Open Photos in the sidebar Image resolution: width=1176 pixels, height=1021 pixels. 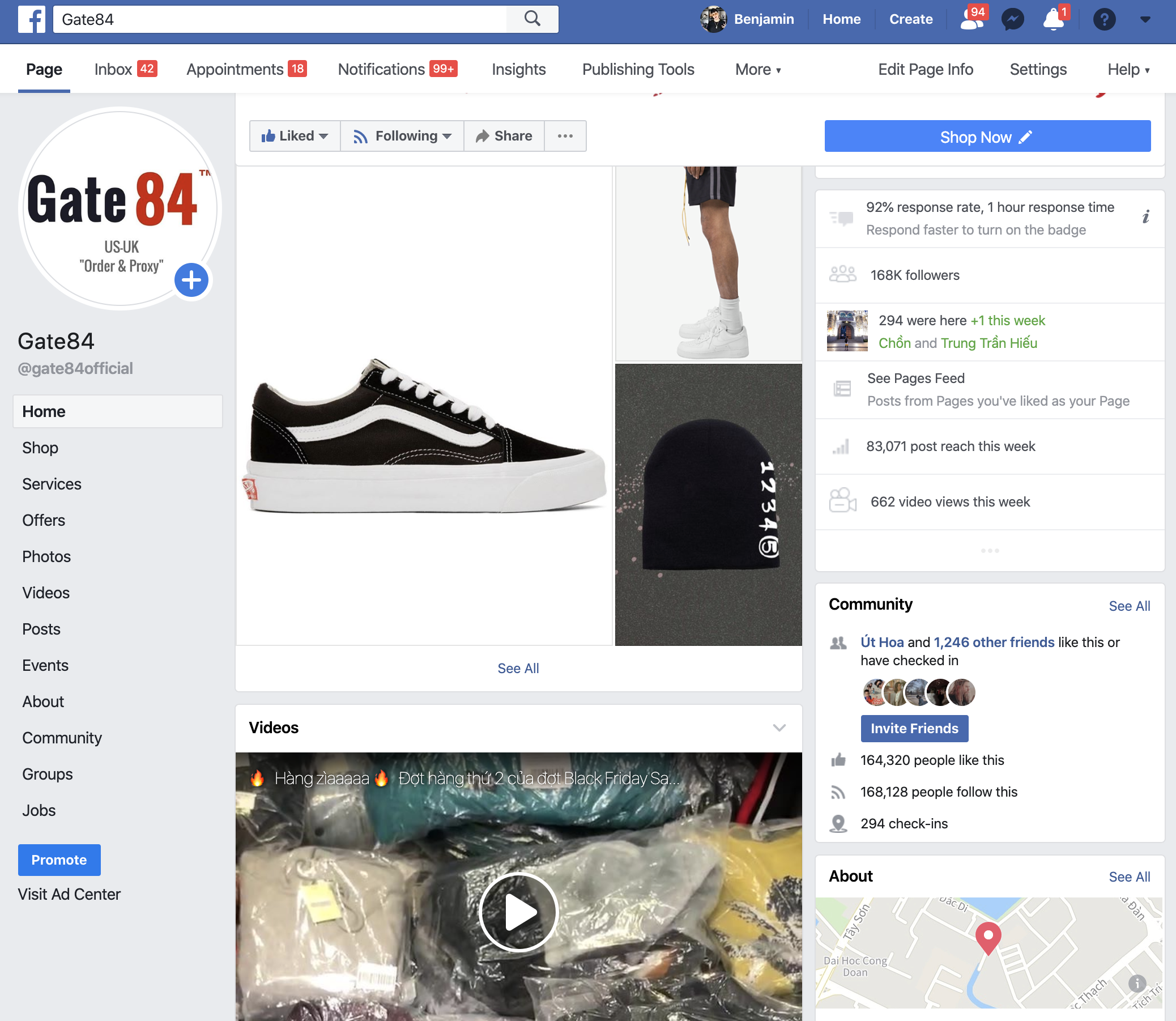(46, 556)
